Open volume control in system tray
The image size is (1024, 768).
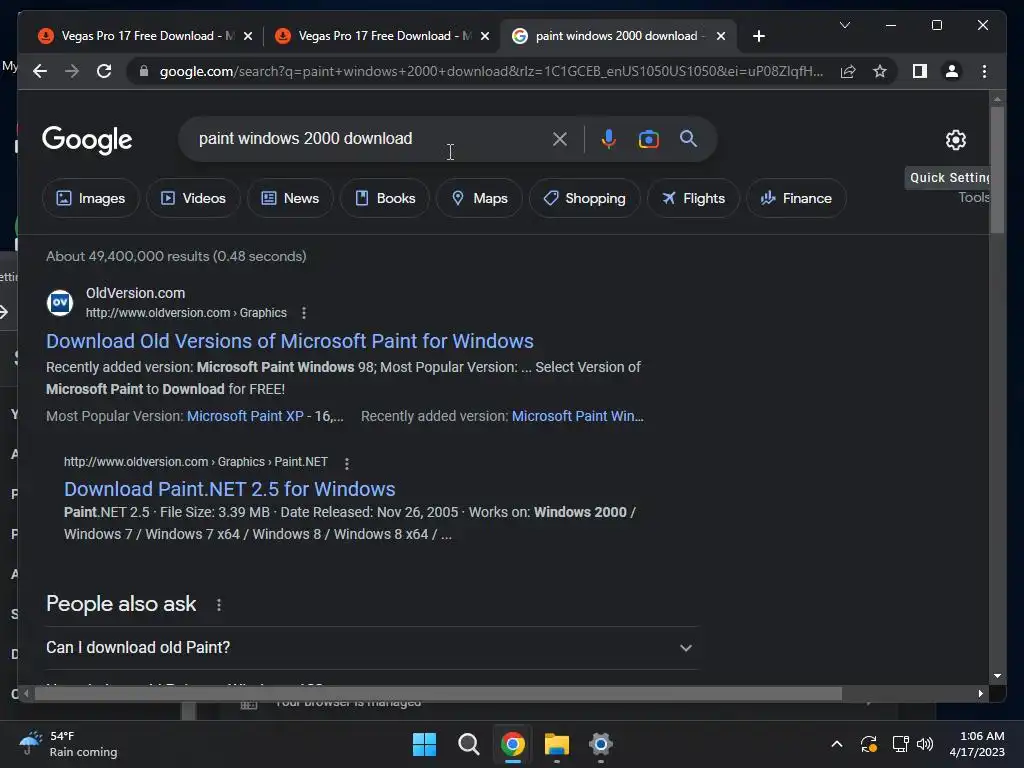[925, 744]
